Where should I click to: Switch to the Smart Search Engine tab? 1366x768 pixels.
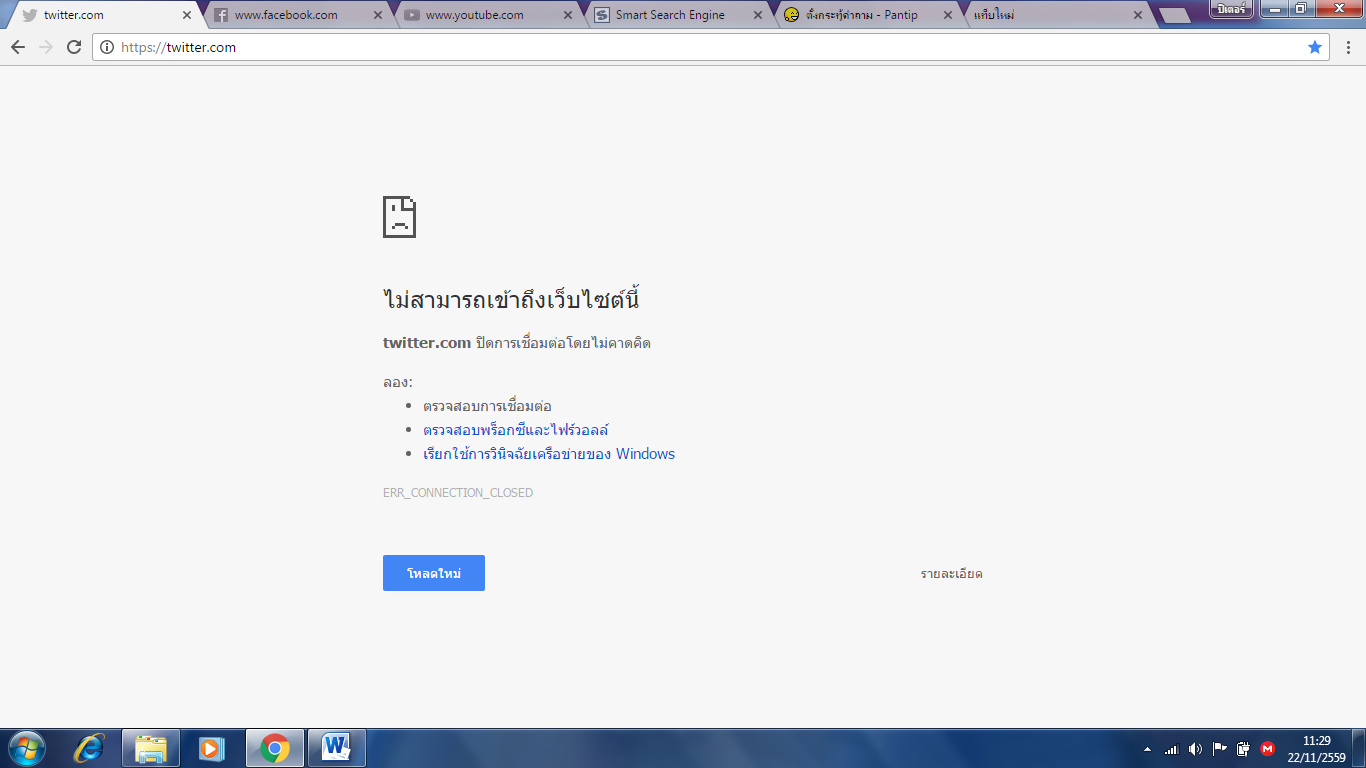pyautogui.click(x=676, y=15)
